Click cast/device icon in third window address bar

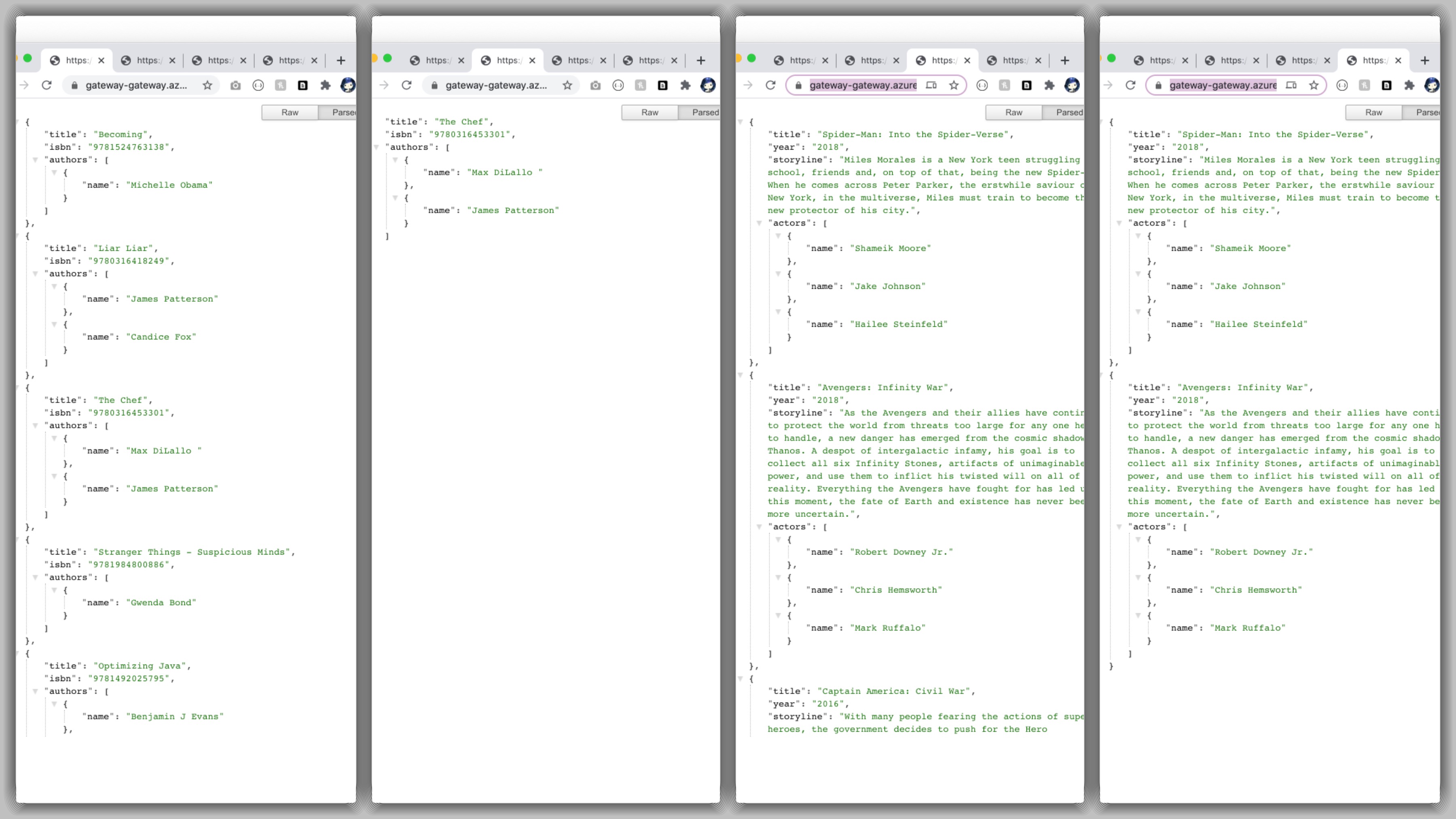[x=931, y=85]
